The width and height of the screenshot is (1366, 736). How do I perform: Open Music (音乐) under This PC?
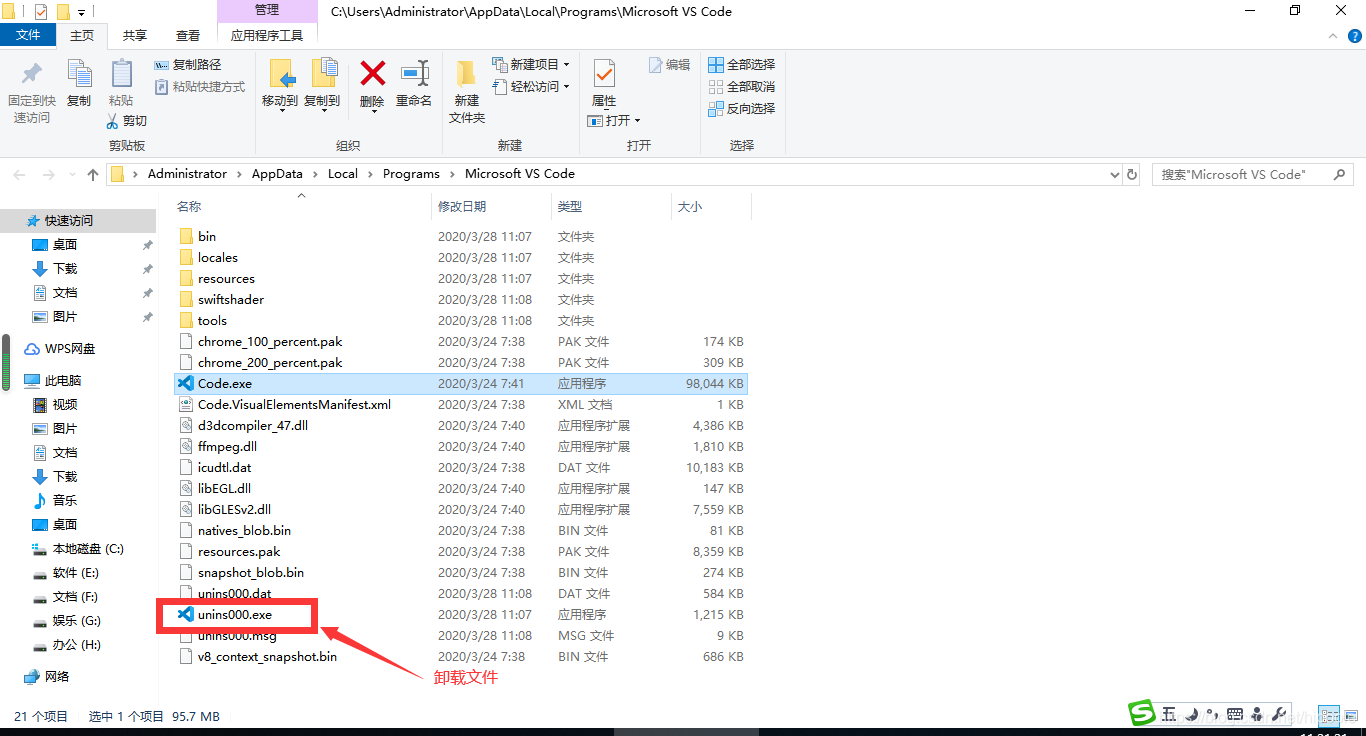(x=65, y=501)
